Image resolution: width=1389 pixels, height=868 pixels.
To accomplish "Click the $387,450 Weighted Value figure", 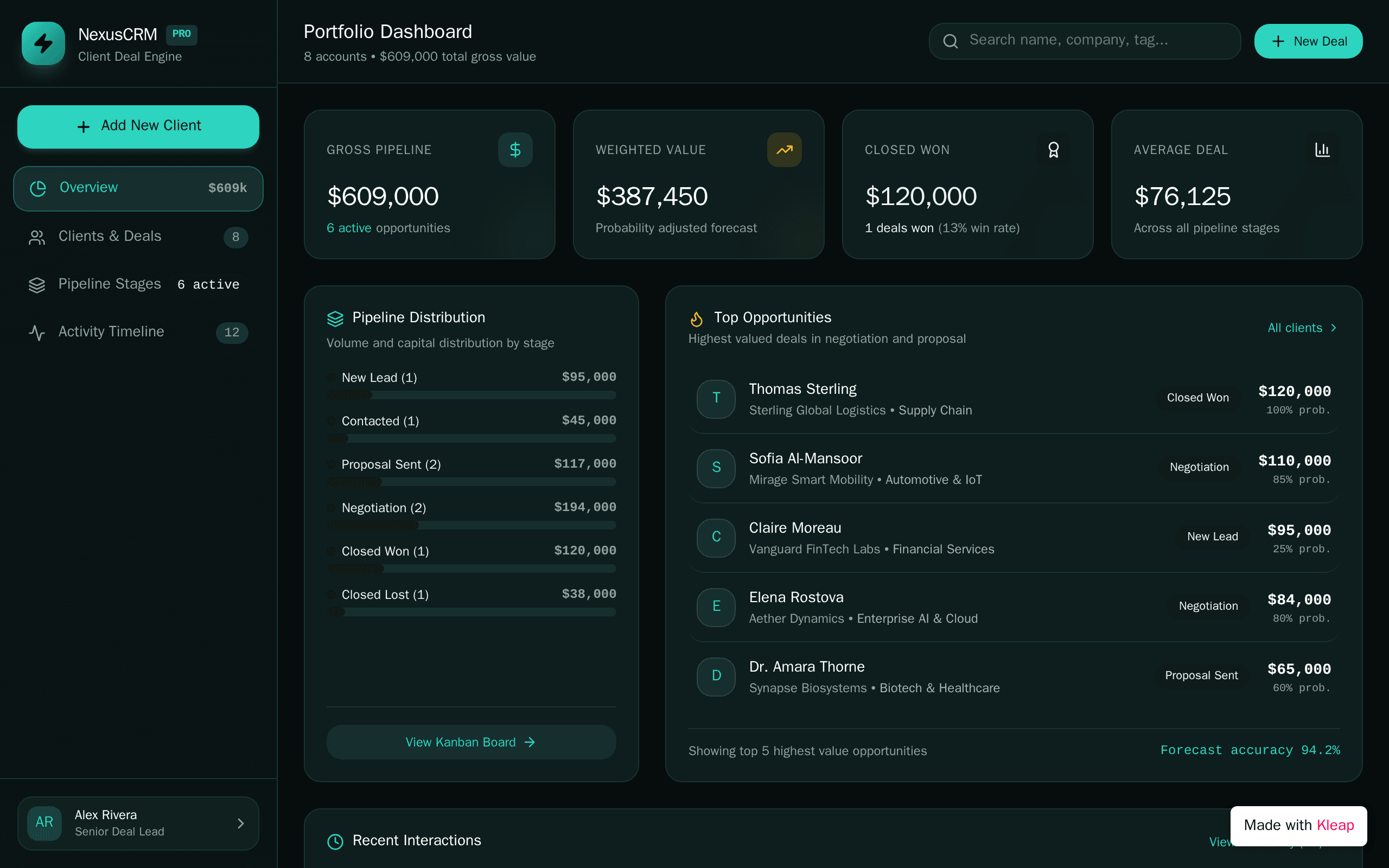I will click(x=652, y=196).
